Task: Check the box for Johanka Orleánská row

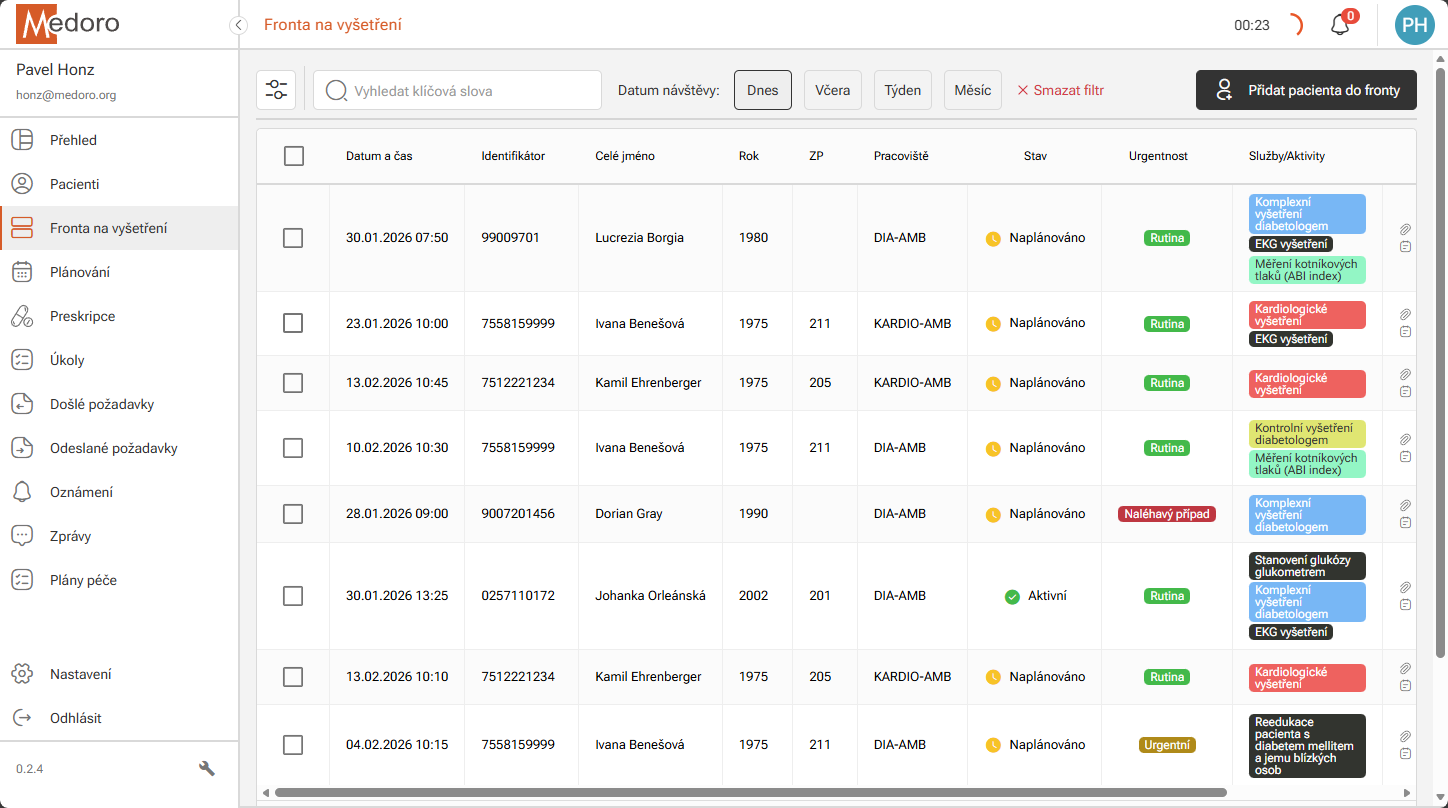Action: [293, 596]
